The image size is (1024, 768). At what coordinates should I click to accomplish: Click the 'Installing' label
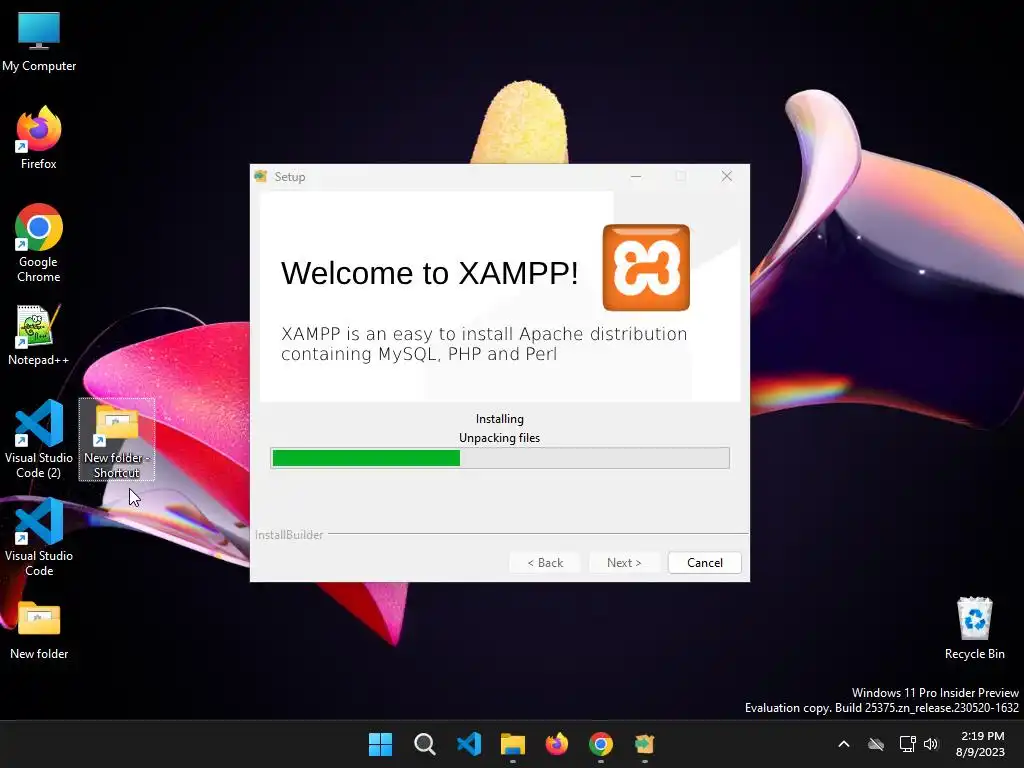tap(500, 419)
